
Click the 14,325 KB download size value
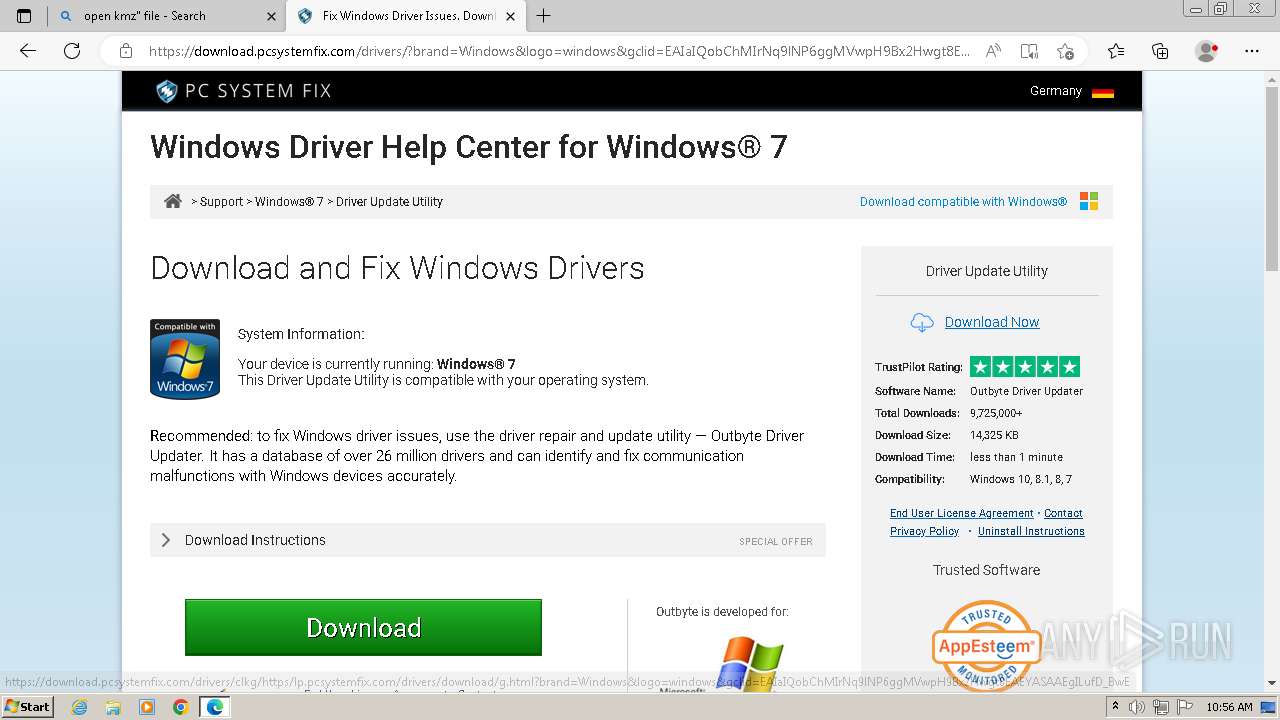994,435
